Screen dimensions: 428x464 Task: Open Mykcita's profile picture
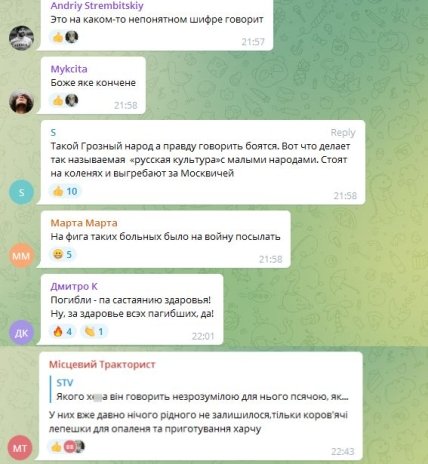click(21, 101)
